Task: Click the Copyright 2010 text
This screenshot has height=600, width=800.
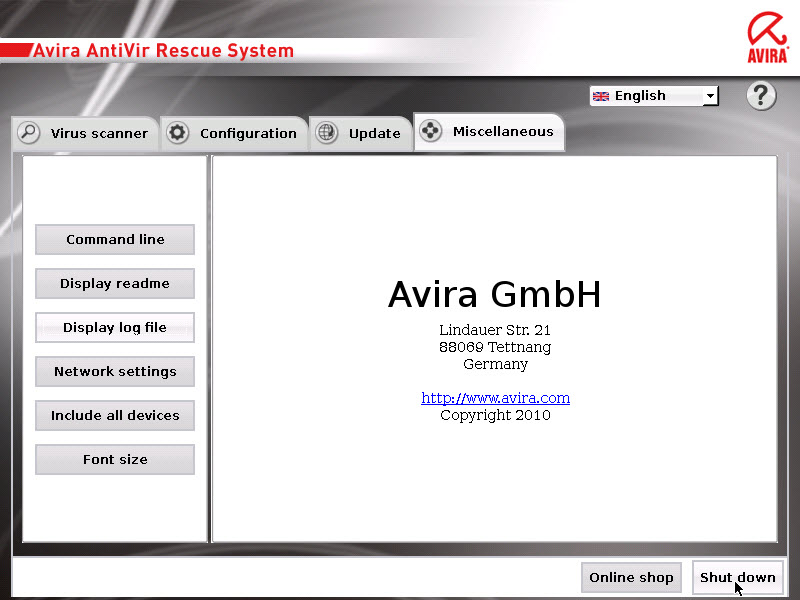Action: pos(495,415)
